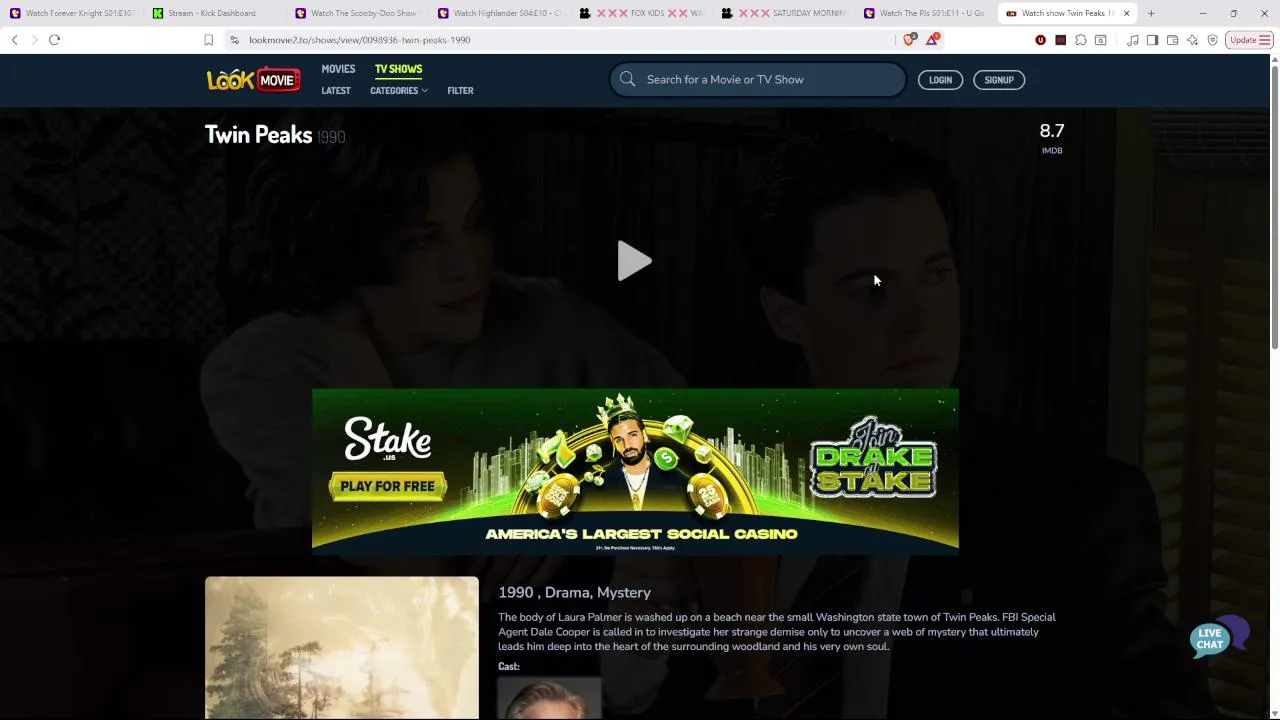Open the uBlock Origin extension icon

(1041, 40)
